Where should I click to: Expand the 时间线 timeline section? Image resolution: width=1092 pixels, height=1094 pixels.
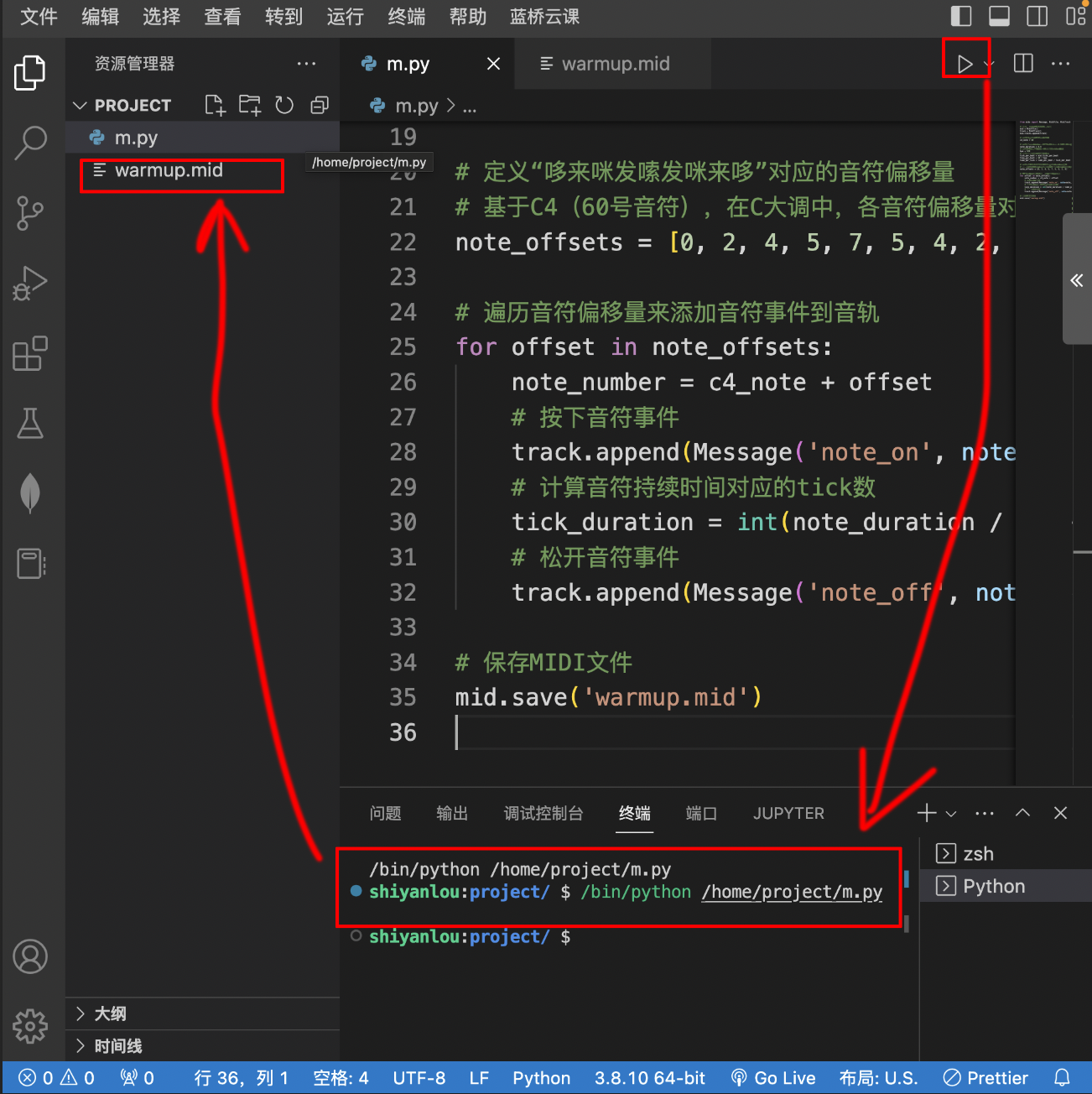pyautogui.click(x=117, y=1046)
